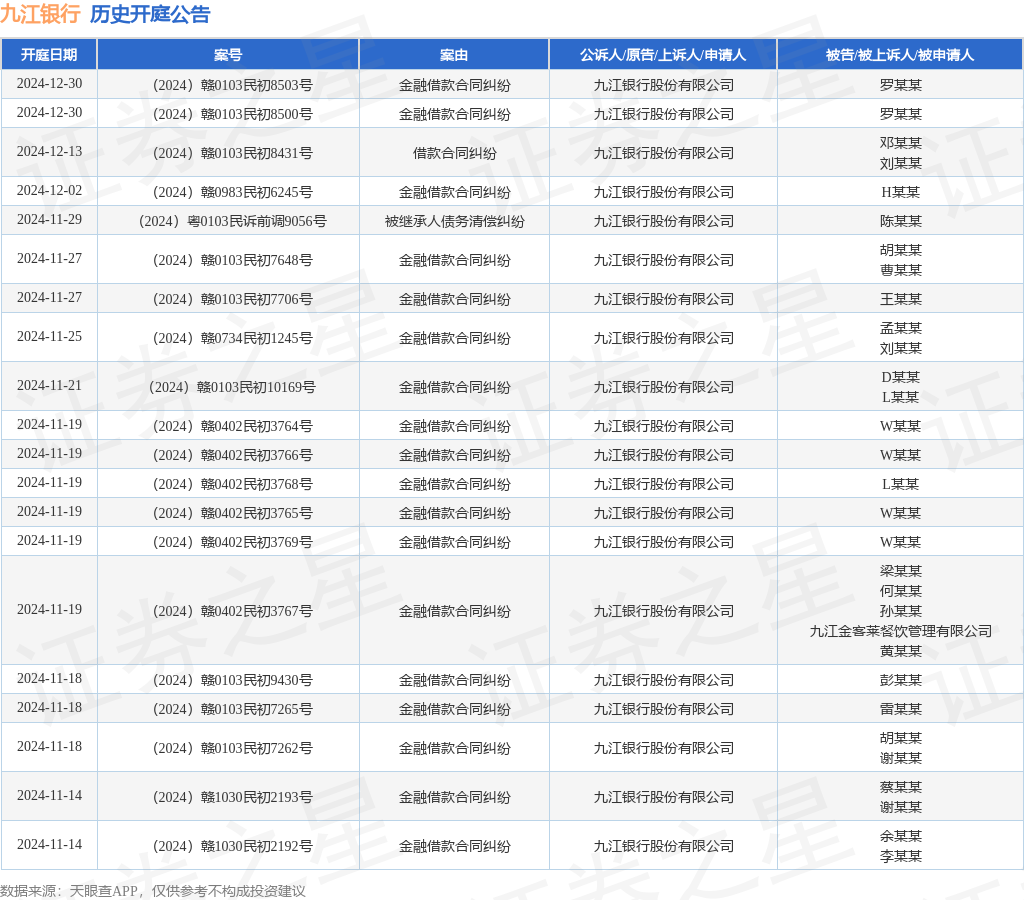Image resolution: width=1024 pixels, height=900 pixels.
Task: Select case number (2024)赣0402民初3767号
Action: (232, 611)
